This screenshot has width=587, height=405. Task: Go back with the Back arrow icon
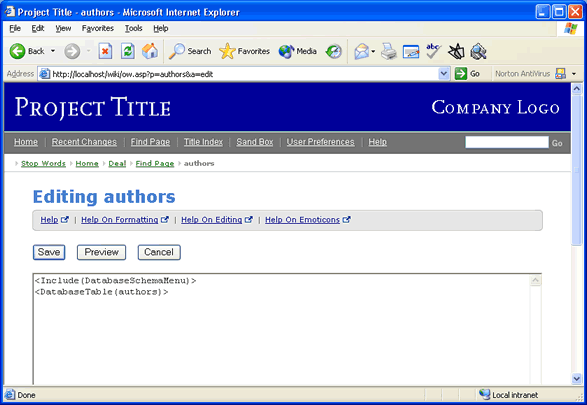click(17, 51)
